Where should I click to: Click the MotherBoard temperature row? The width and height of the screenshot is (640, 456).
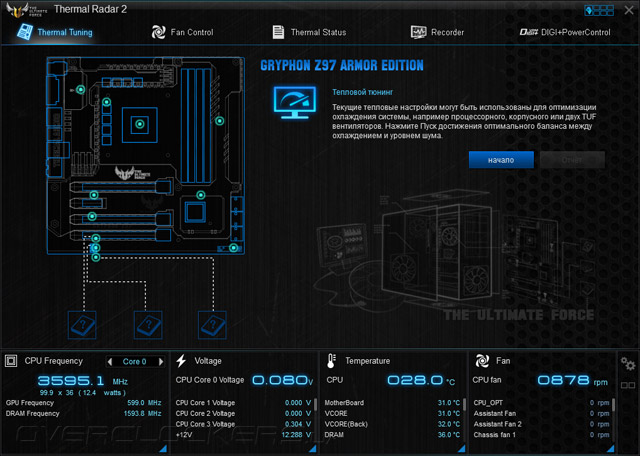pyautogui.click(x=392, y=403)
